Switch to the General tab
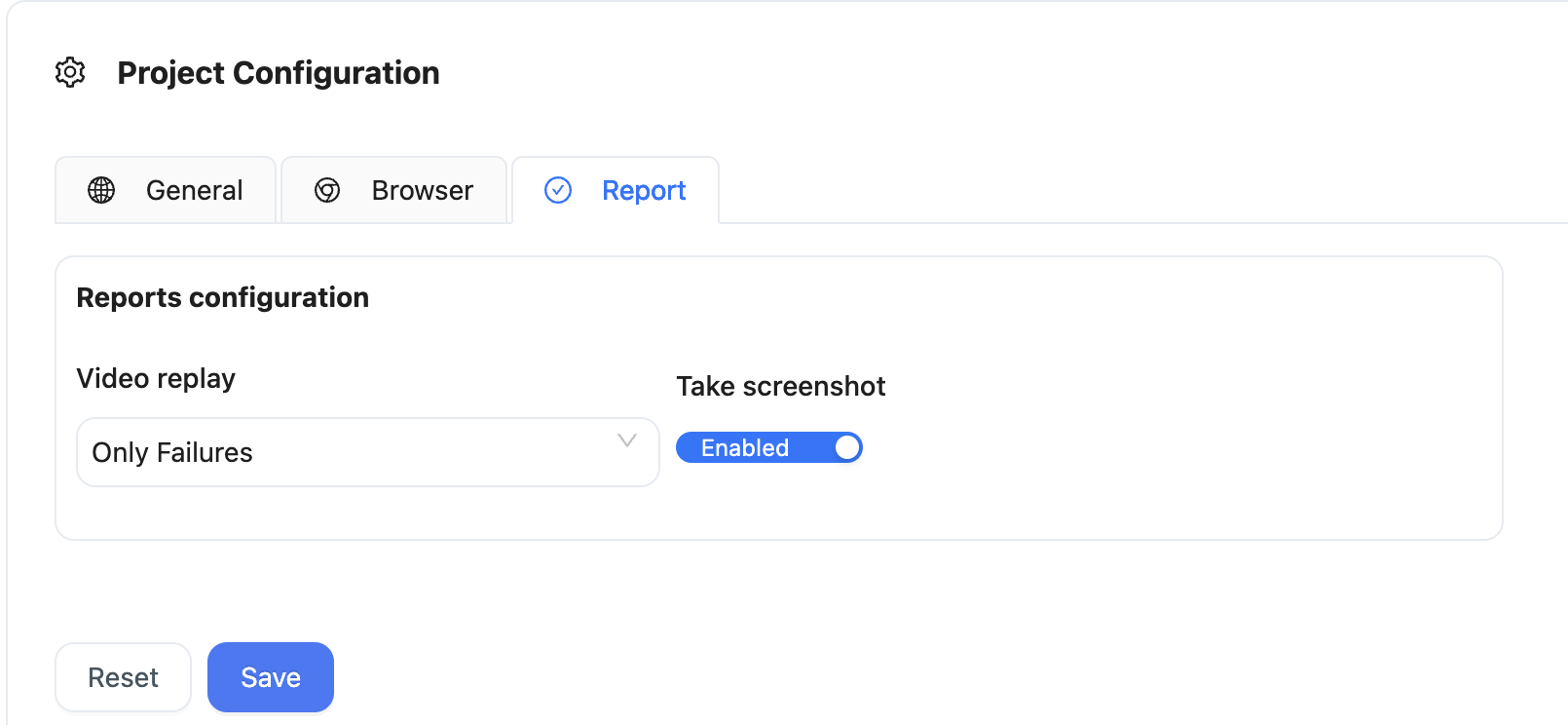This screenshot has width=1568, height=725. [x=166, y=190]
